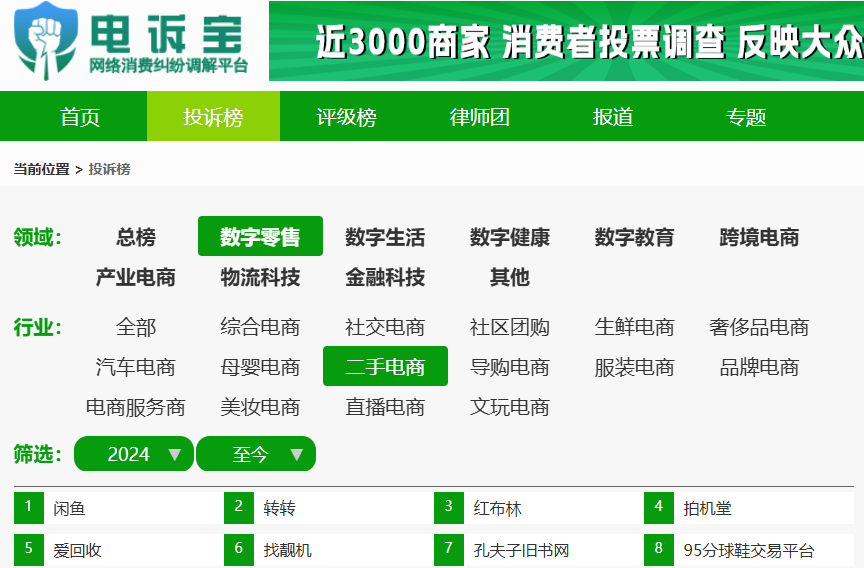Image resolution: width=864 pixels, height=568 pixels.
Task: Select the 产业电商 domain filter
Action: (136, 277)
